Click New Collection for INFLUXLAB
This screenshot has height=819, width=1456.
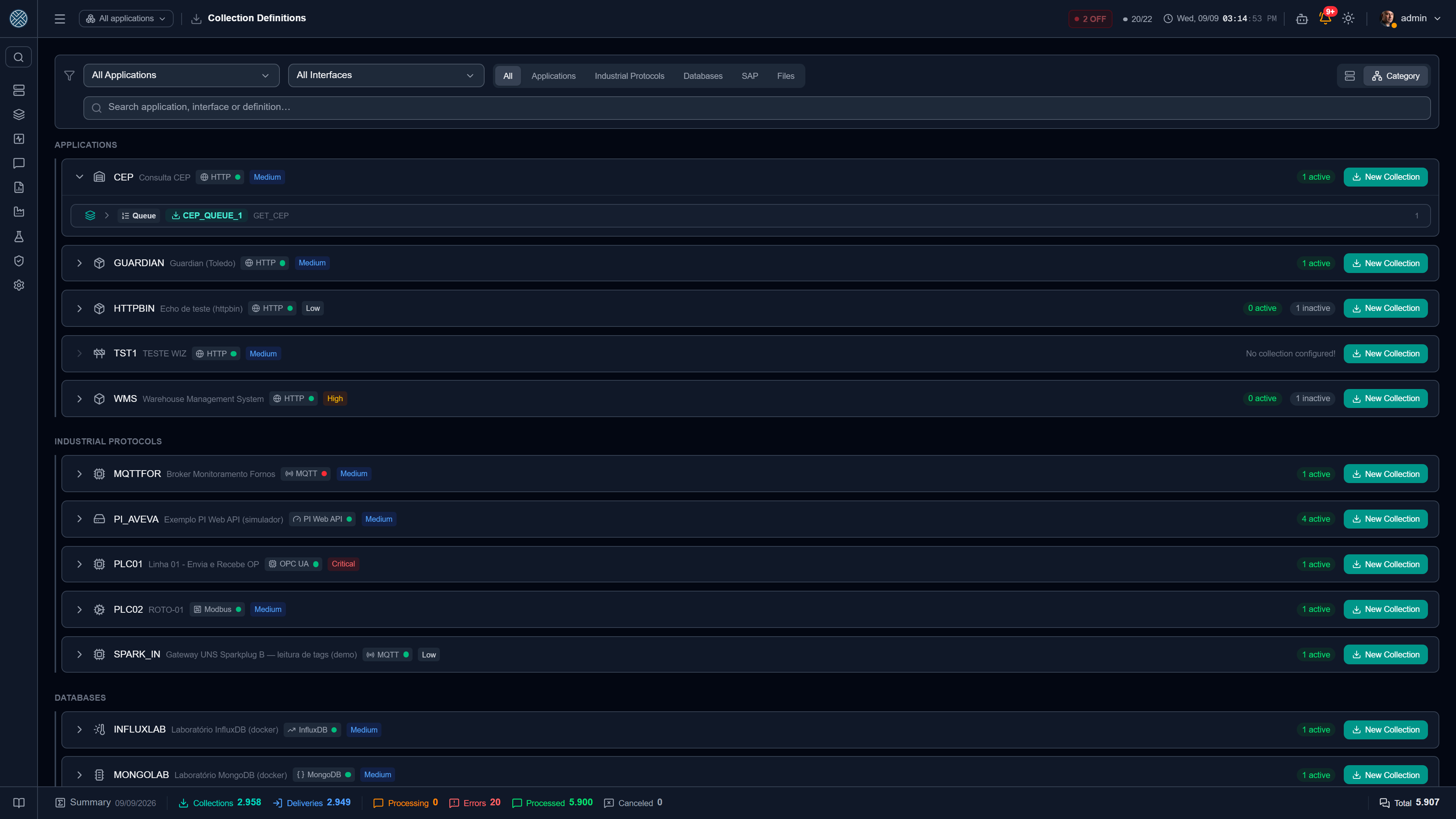click(1385, 730)
